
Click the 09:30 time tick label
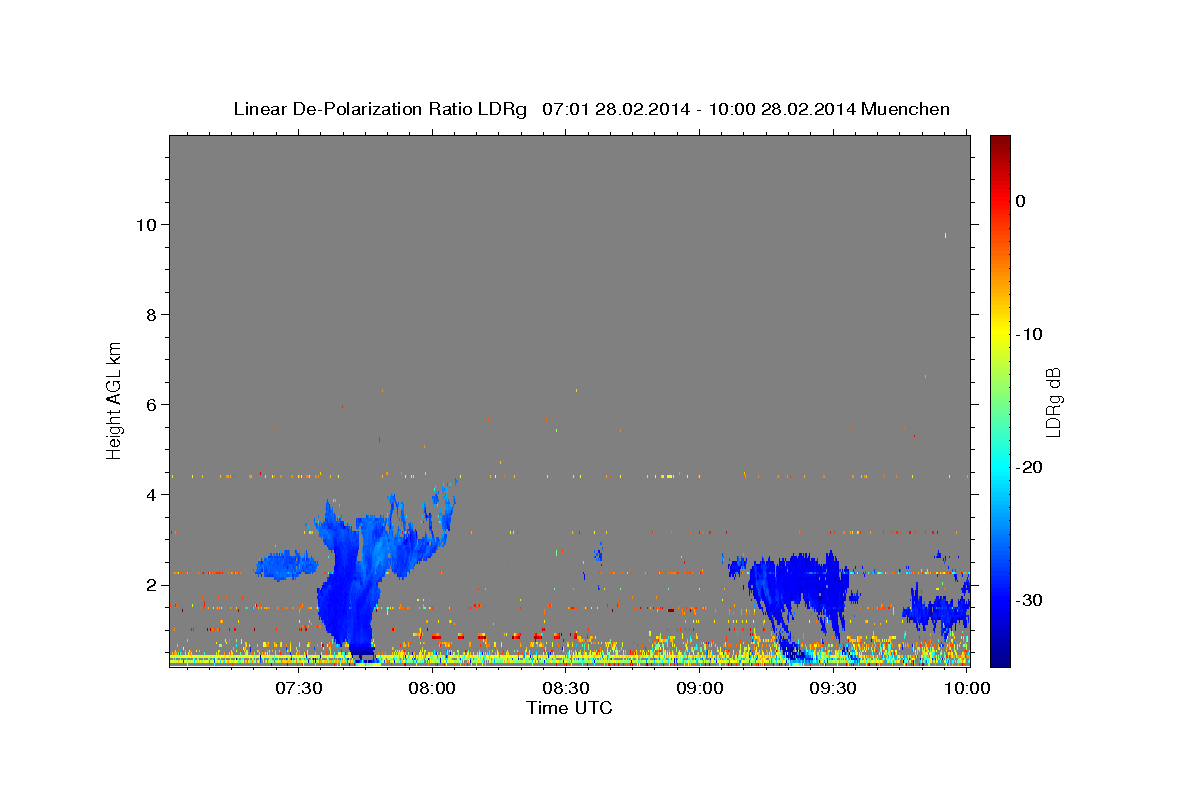coord(833,688)
